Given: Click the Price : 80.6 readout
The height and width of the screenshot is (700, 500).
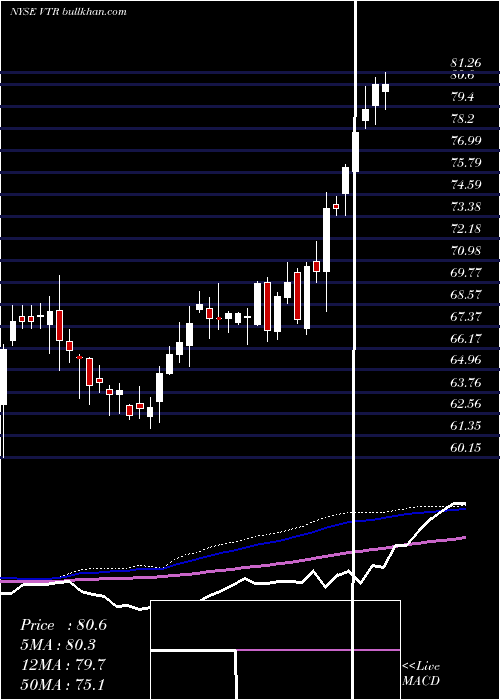Looking at the screenshot, I should click(x=63, y=625).
